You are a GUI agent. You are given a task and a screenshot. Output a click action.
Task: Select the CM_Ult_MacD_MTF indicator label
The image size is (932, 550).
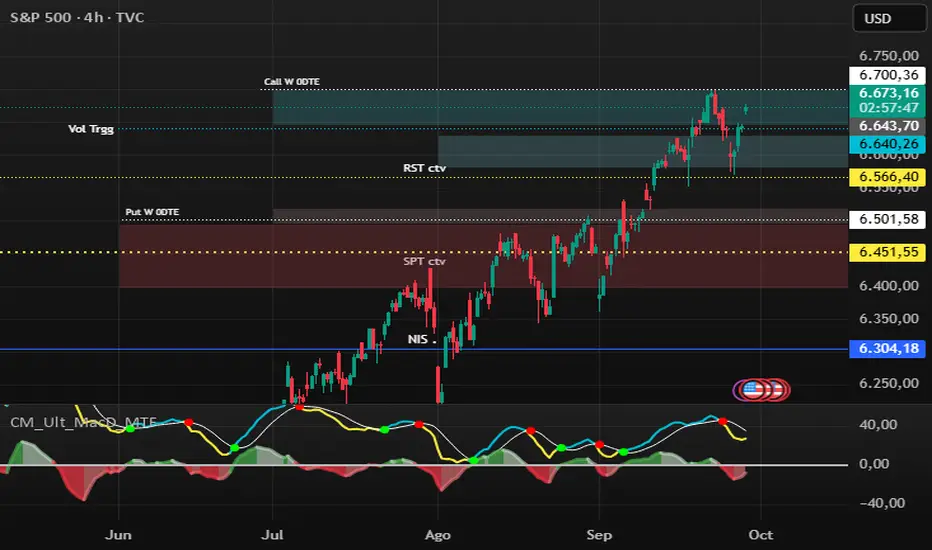(83, 422)
